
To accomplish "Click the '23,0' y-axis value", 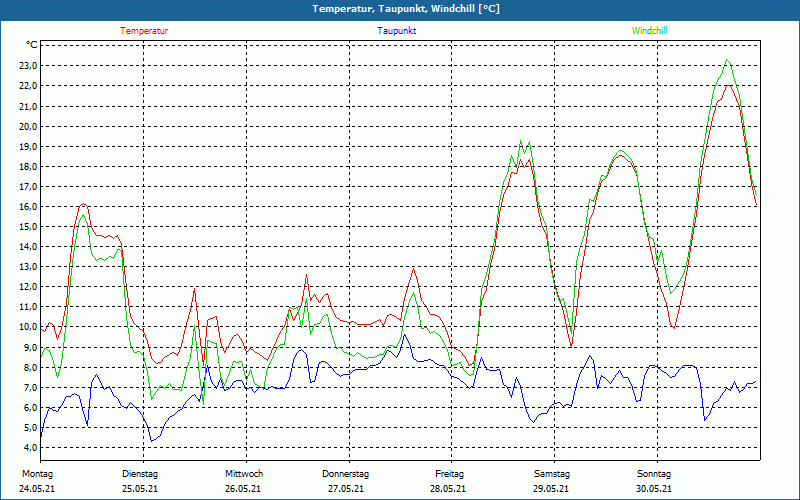I will (28, 65).
